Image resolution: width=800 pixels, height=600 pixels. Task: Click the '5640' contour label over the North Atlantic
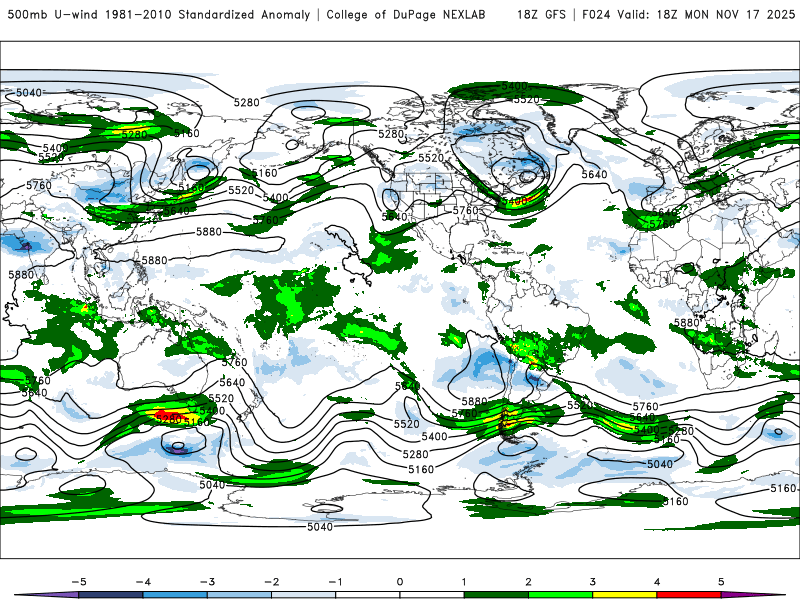click(x=594, y=174)
